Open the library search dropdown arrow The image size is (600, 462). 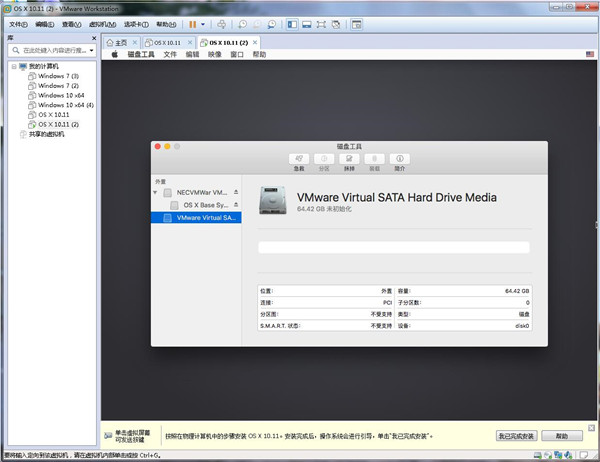tap(91, 50)
